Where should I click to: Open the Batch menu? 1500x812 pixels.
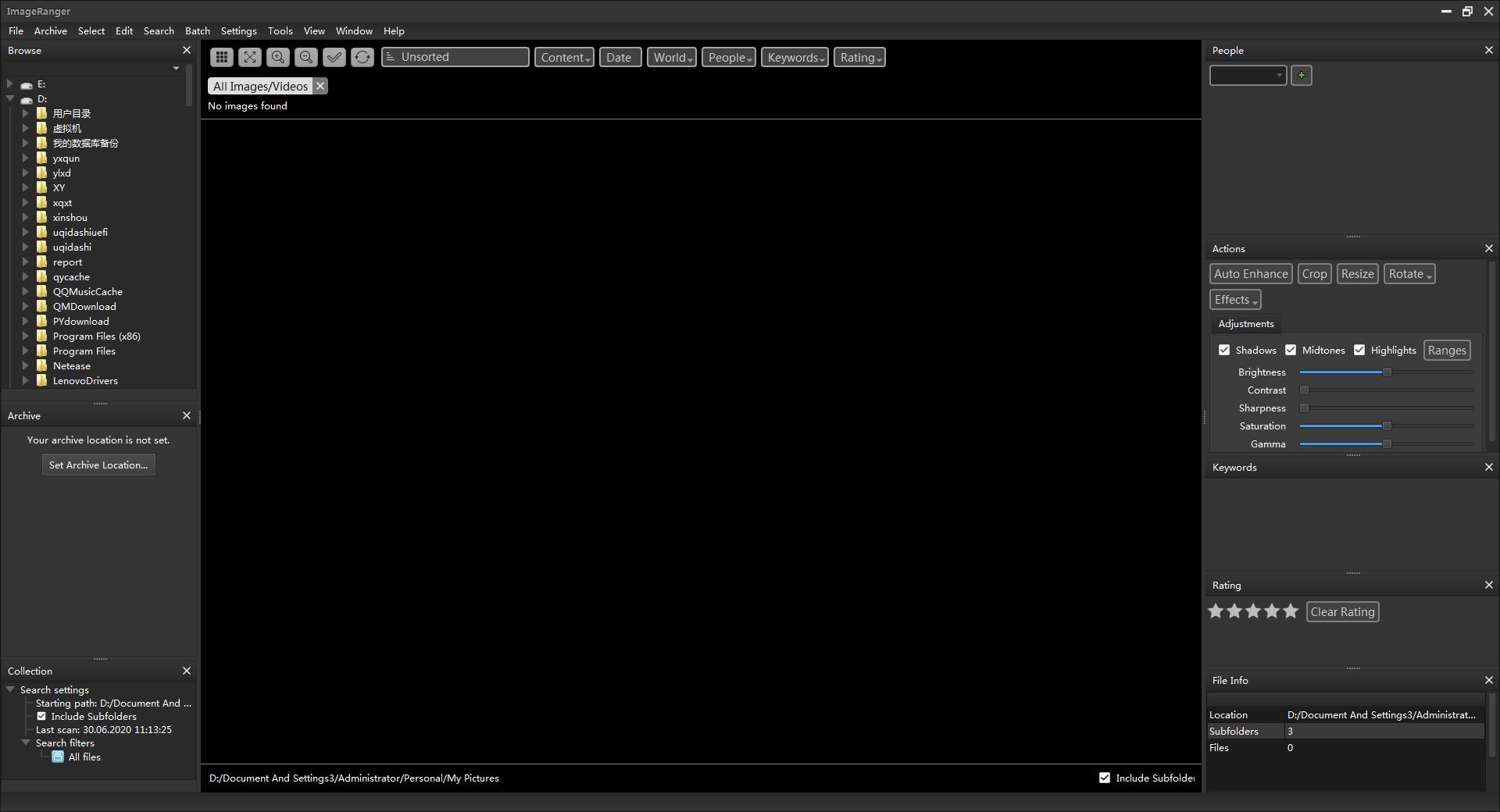pyautogui.click(x=197, y=31)
